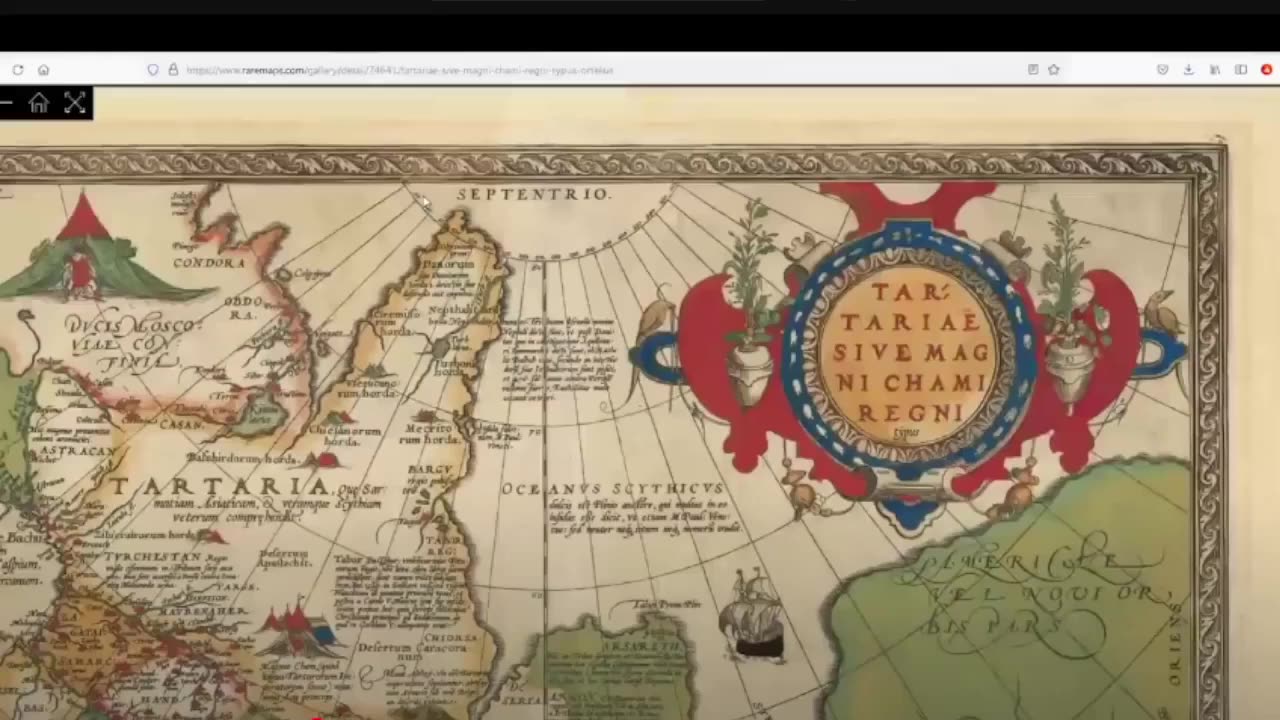
Task: Zoom out map with minus icon
Action: click(x=6, y=102)
